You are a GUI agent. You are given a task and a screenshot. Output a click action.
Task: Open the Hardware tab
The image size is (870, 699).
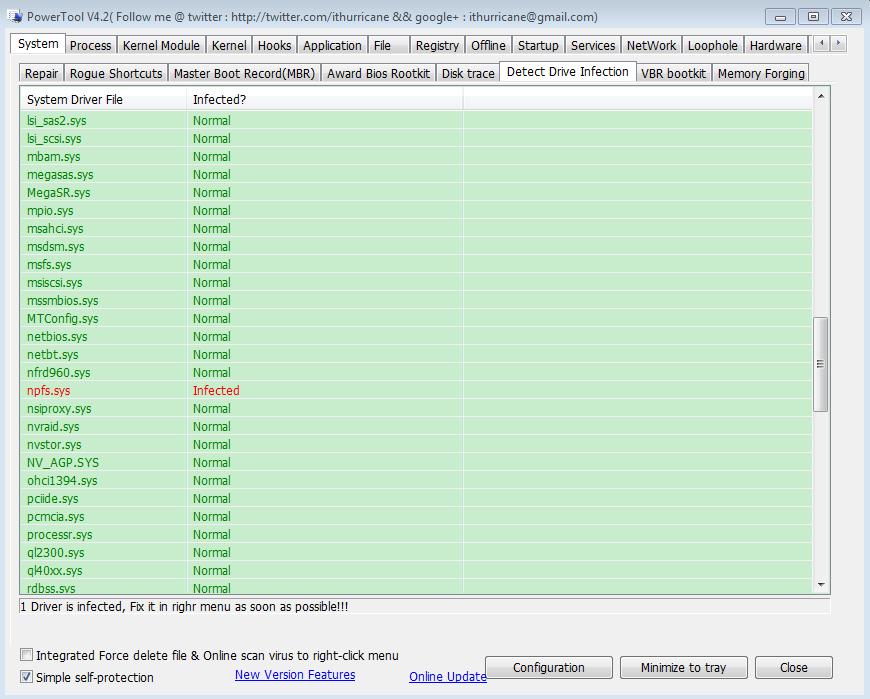(776, 45)
